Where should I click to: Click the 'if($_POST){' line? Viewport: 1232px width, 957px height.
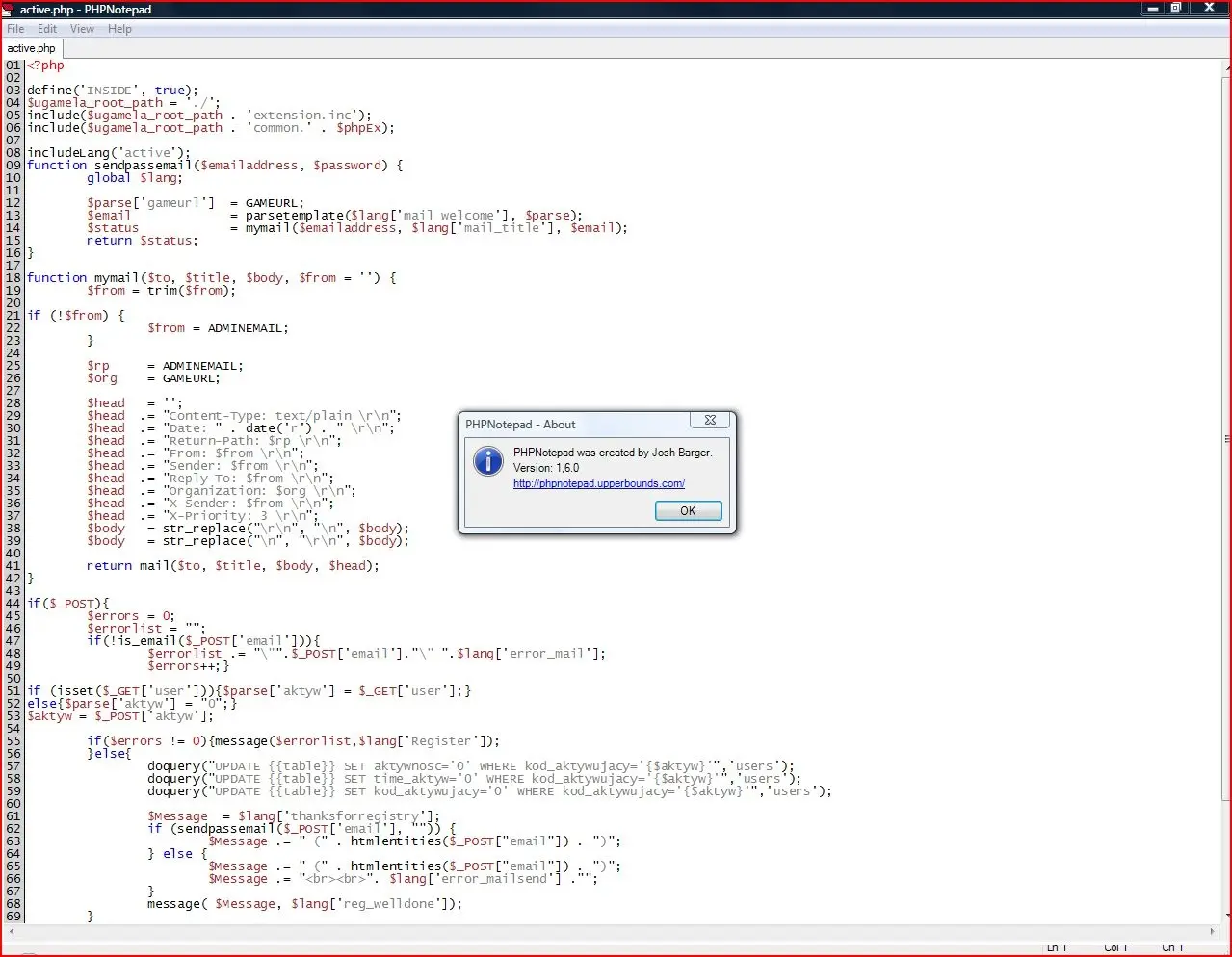point(68,604)
